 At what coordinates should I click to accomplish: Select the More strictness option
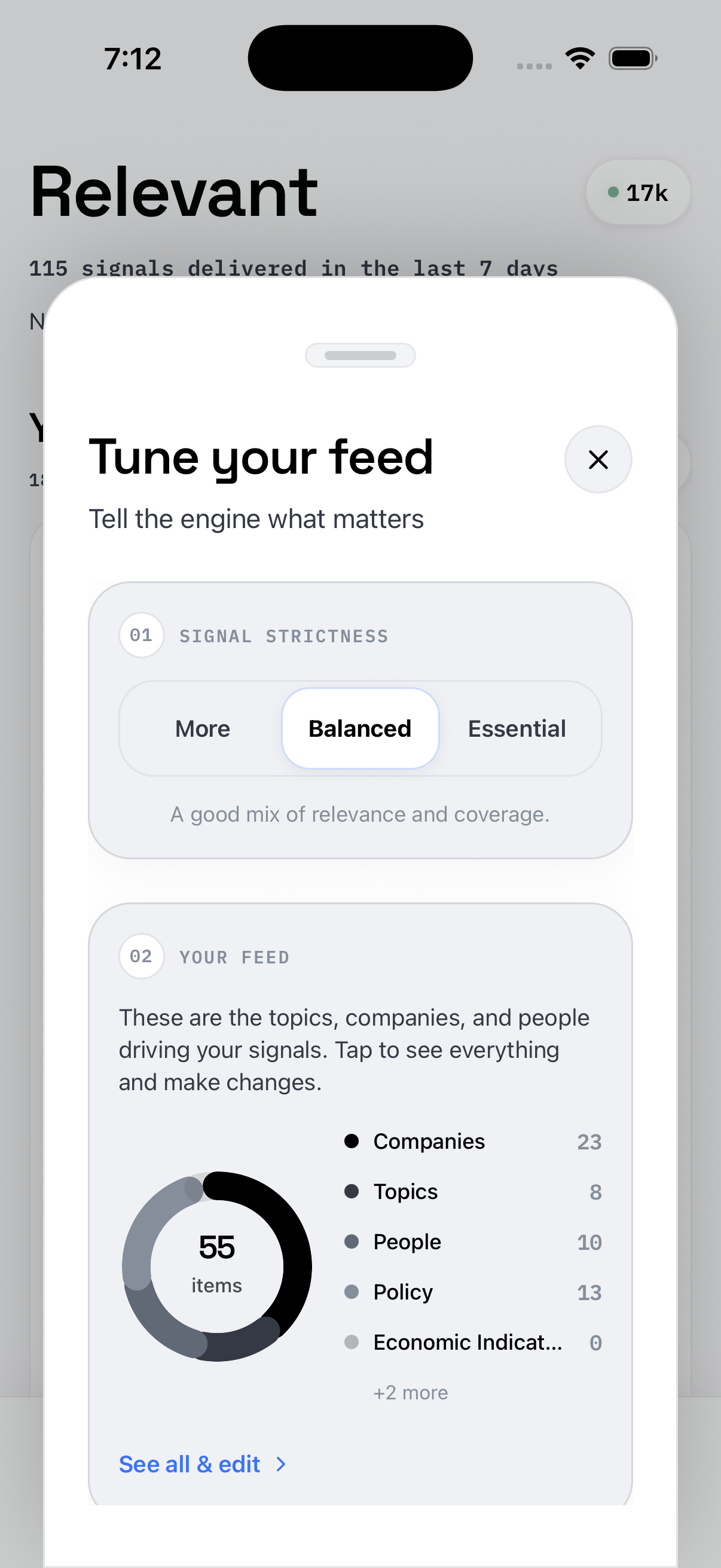pyautogui.click(x=203, y=727)
